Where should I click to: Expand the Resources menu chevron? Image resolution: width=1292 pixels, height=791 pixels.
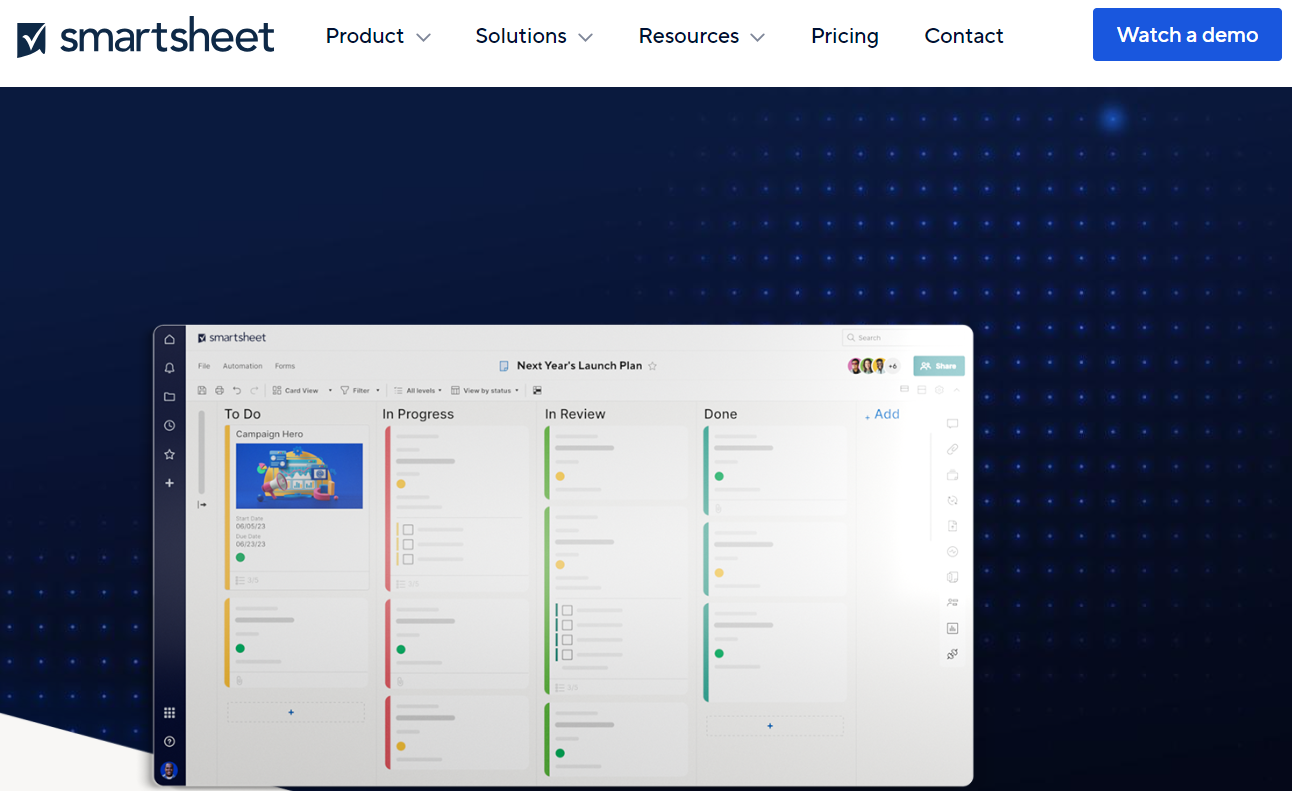pyautogui.click(x=757, y=37)
